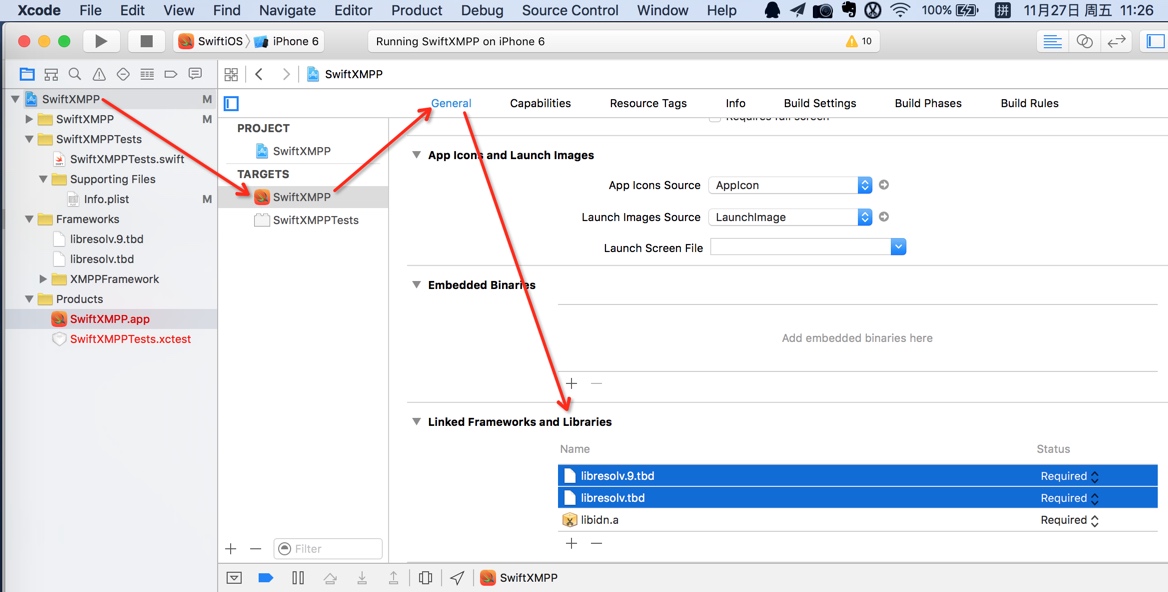Remove selected linked library with minus
Image resolution: width=1168 pixels, height=592 pixels.
pyautogui.click(x=596, y=543)
